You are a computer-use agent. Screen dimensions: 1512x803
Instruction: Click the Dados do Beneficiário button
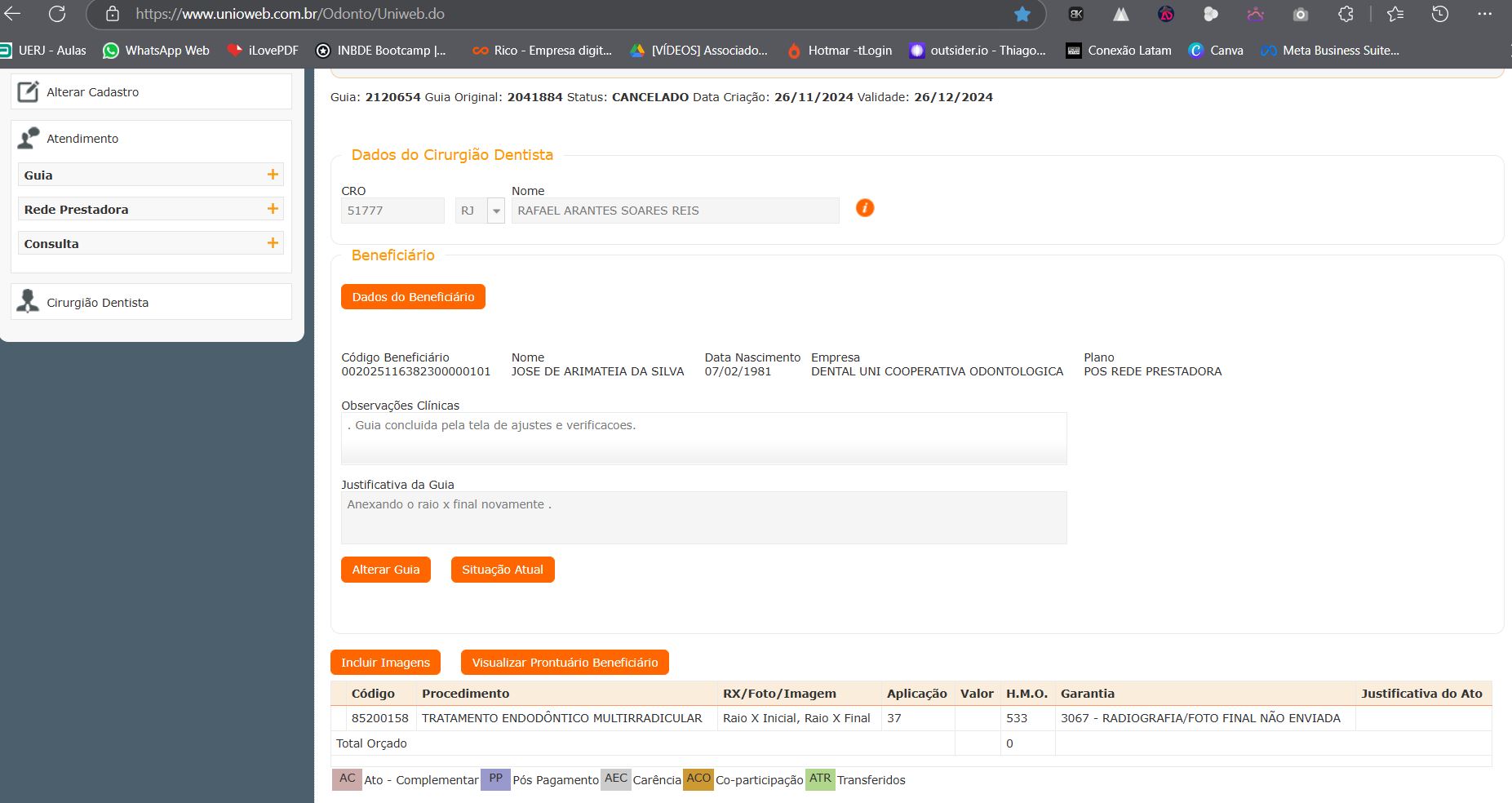click(x=413, y=297)
